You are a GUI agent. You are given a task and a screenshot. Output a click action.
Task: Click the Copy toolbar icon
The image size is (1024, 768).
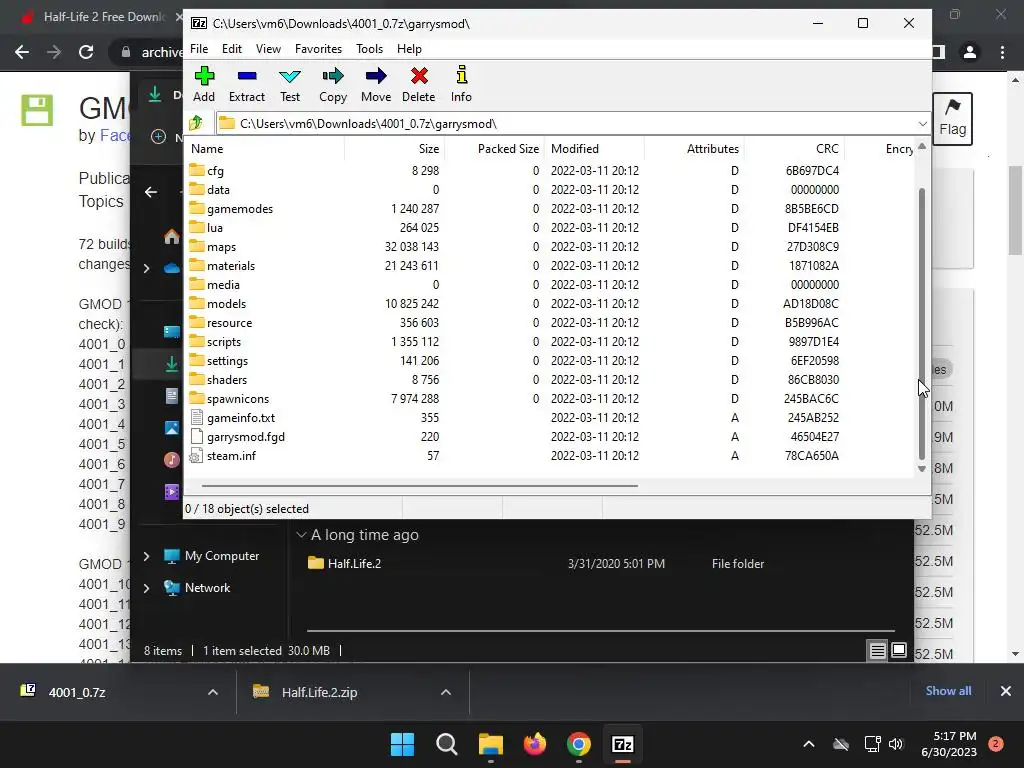tap(333, 84)
